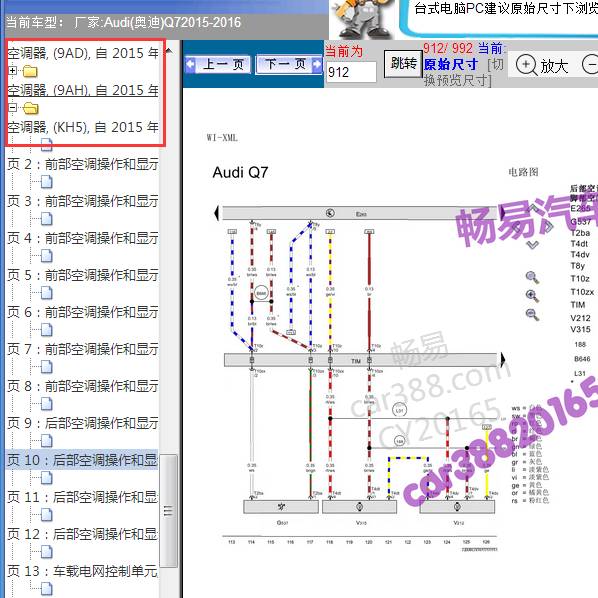
Task: Click the Audi Q7 diagram title
Action: [240, 172]
